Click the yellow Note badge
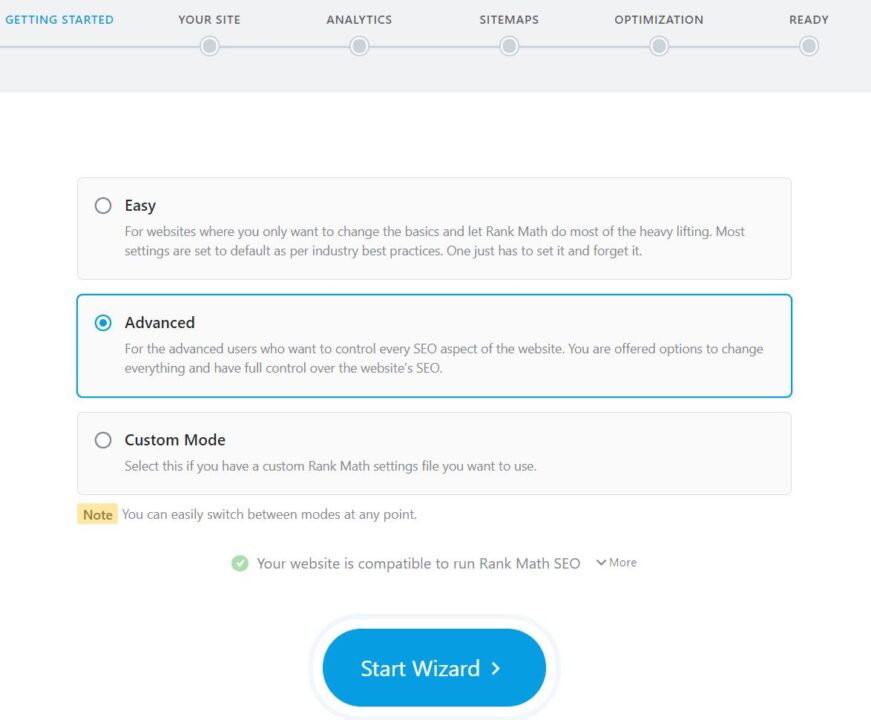 (x=97, y=515)
